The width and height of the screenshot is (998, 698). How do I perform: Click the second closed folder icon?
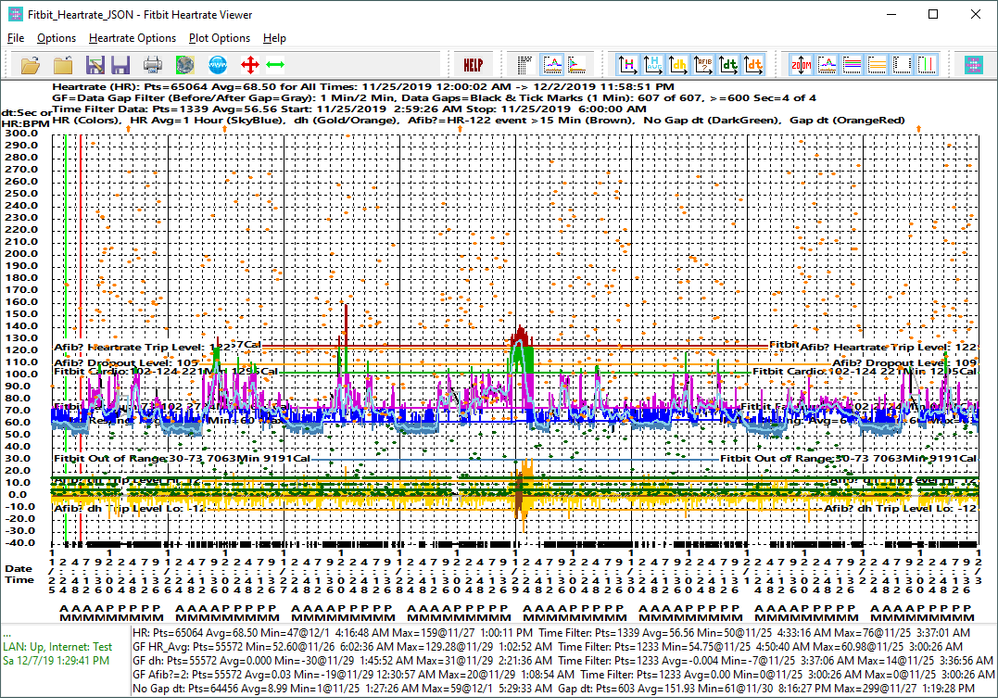tap(62, 65)
